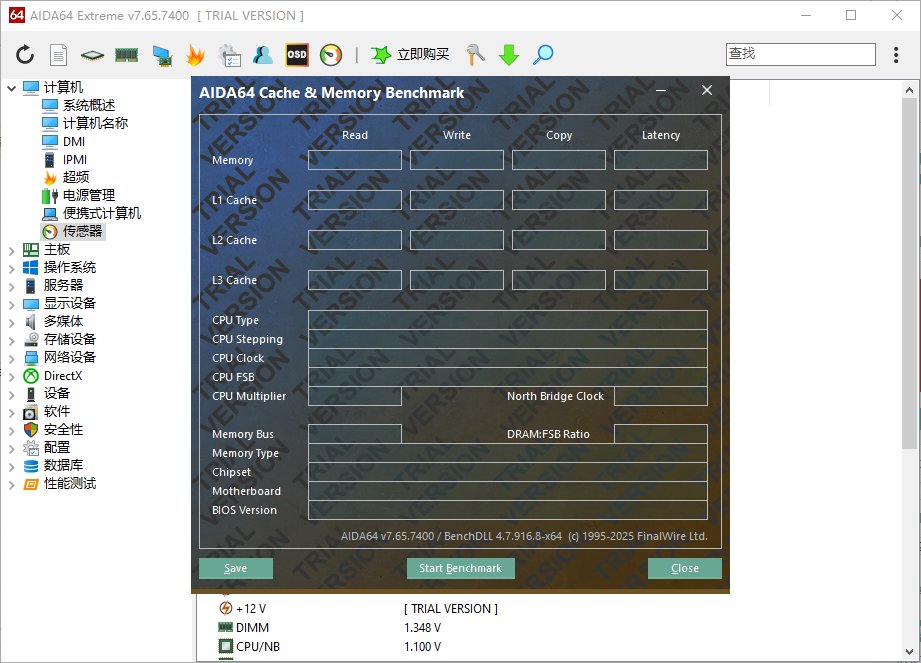Click the L1 Cache Write result field

(457, 200)
